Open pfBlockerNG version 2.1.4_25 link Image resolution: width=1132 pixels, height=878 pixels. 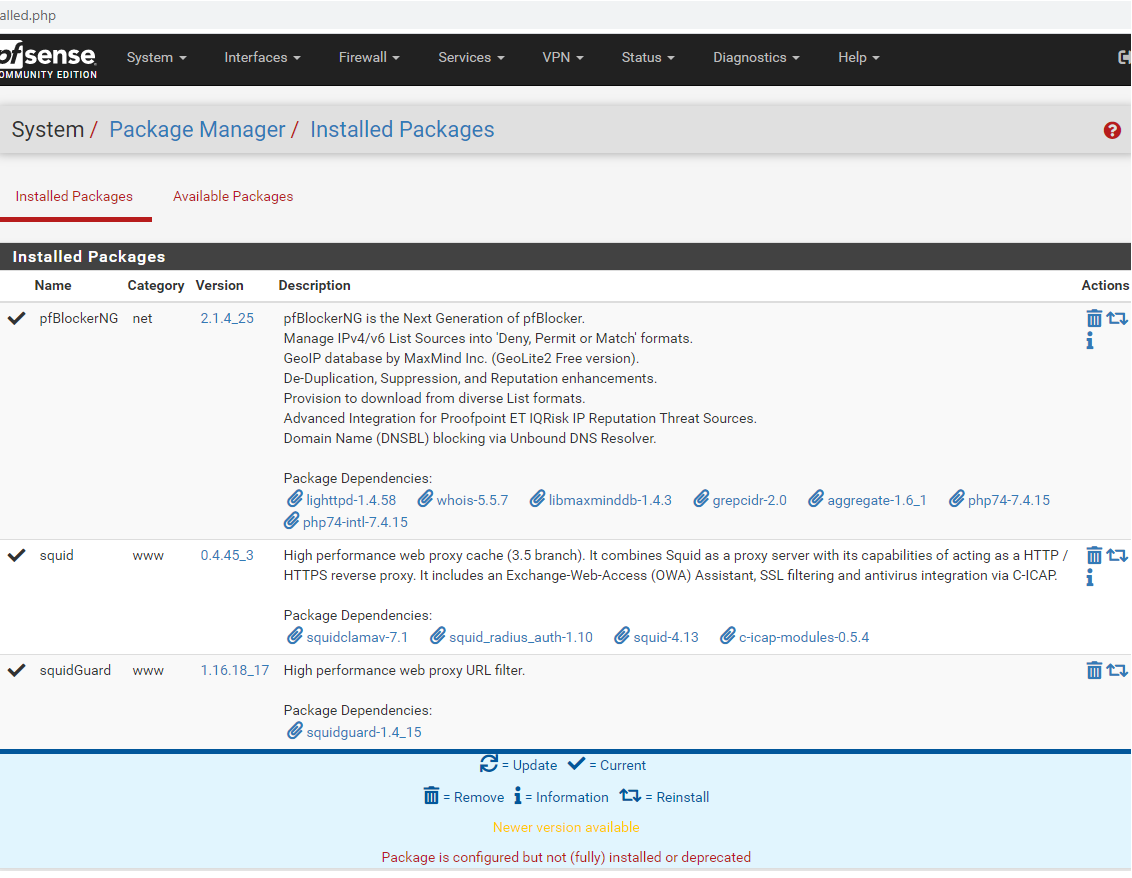click(x=227, y=318)
